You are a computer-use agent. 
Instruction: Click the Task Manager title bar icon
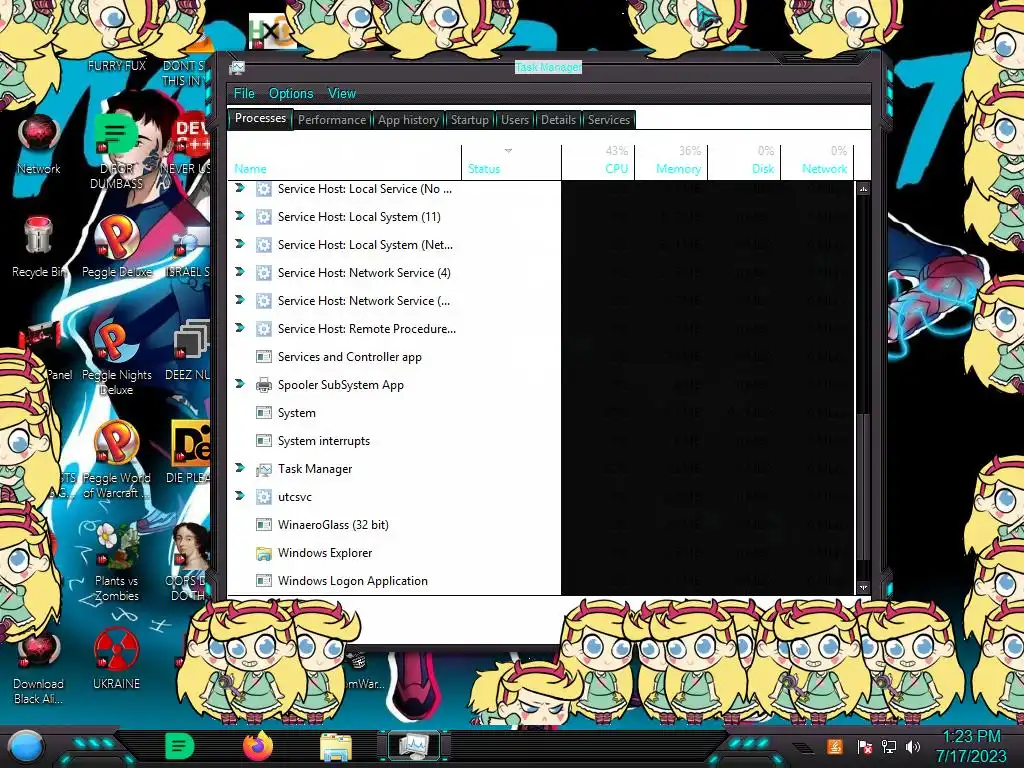[x=237, y=67]
